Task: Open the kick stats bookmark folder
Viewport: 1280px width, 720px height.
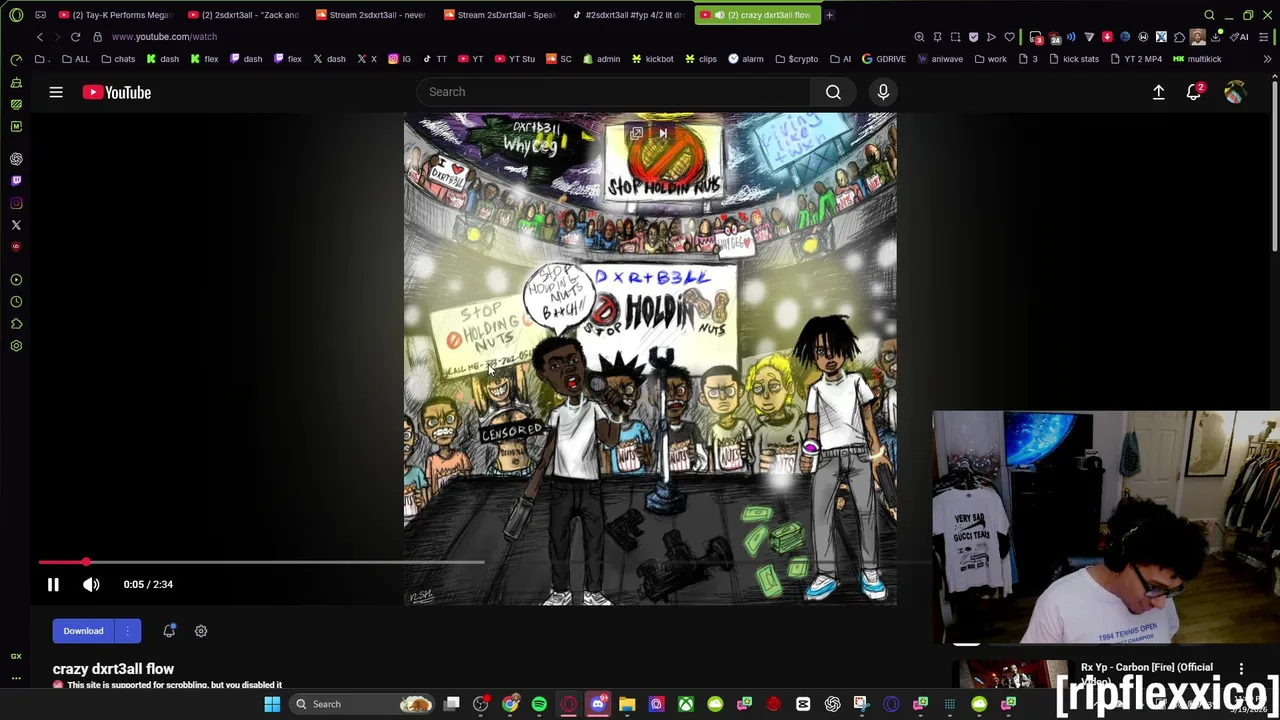Action: point(1074,59)
